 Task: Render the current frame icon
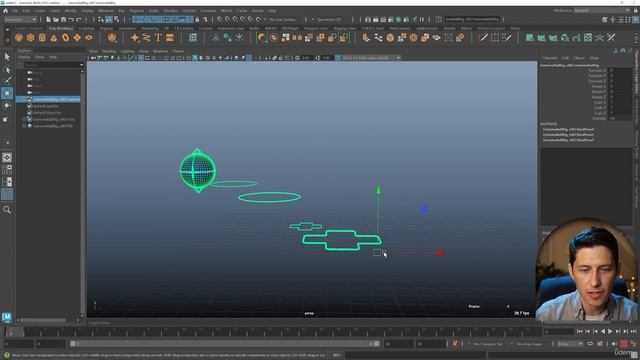(x=376, y=19)
